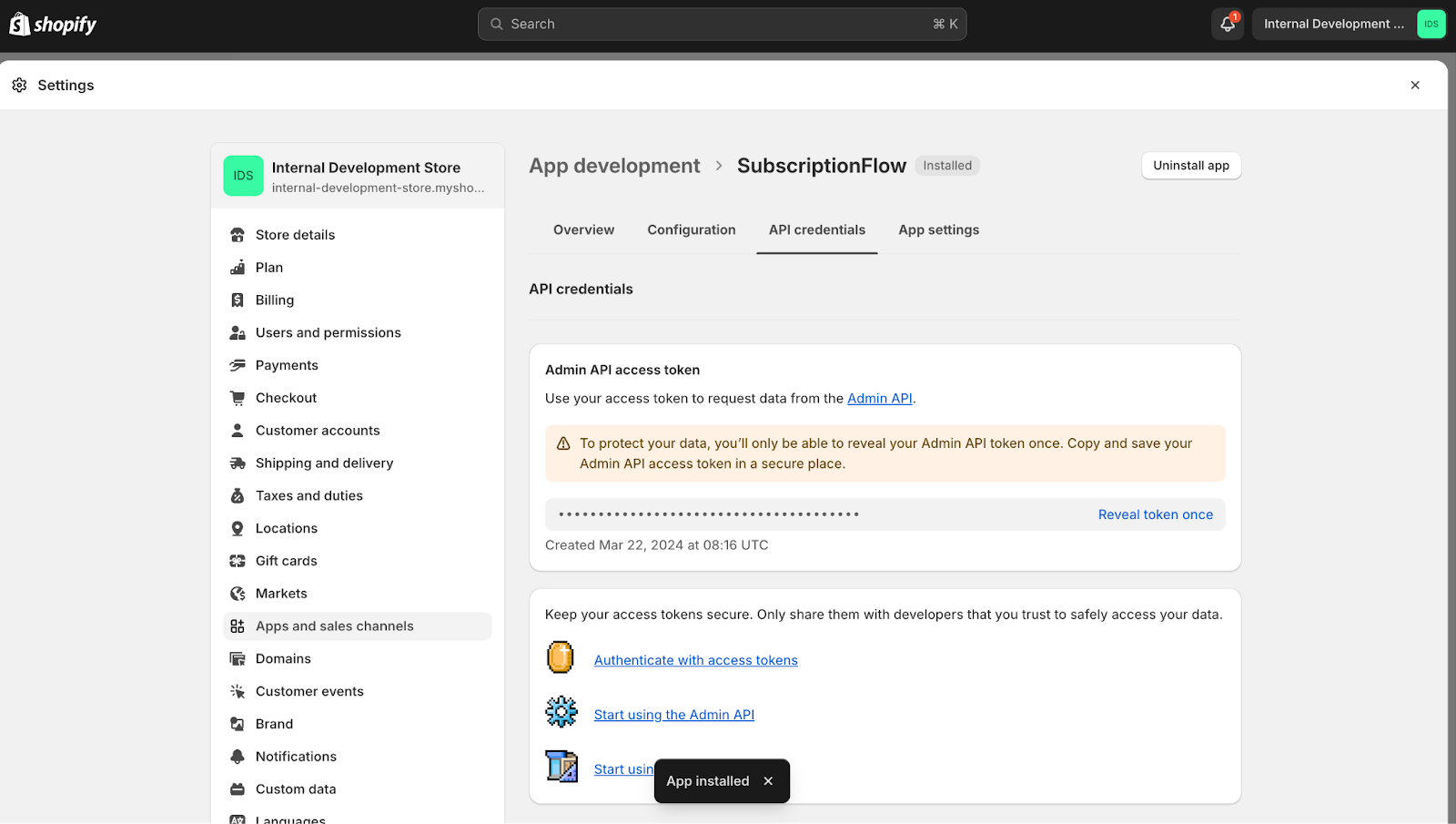
Task: Click the Users and permissions icon
Action: pos(238,333)
